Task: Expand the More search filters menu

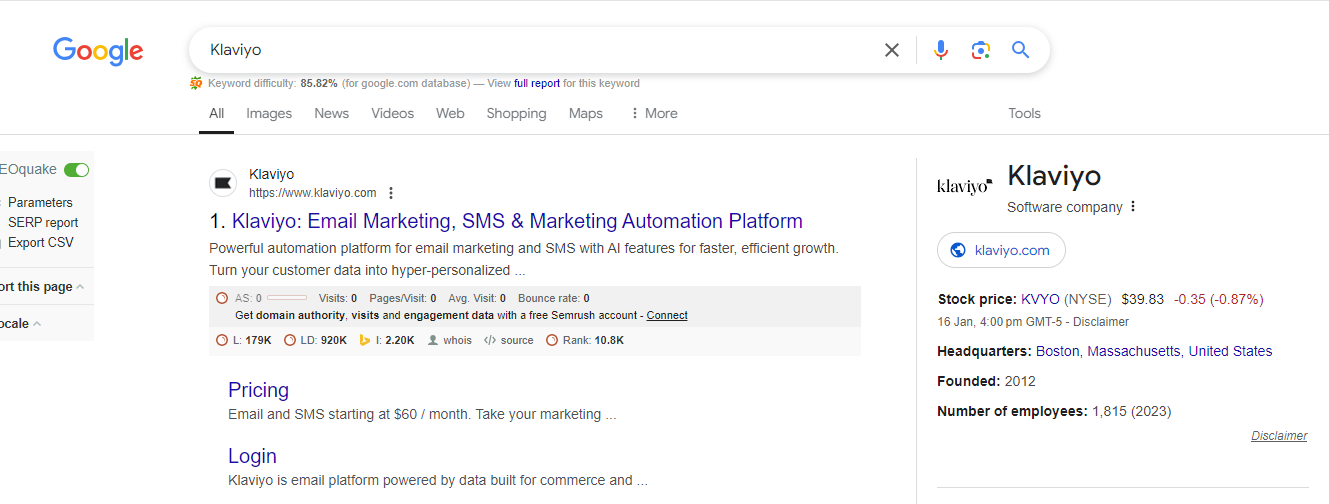Action: coord(653,113)
